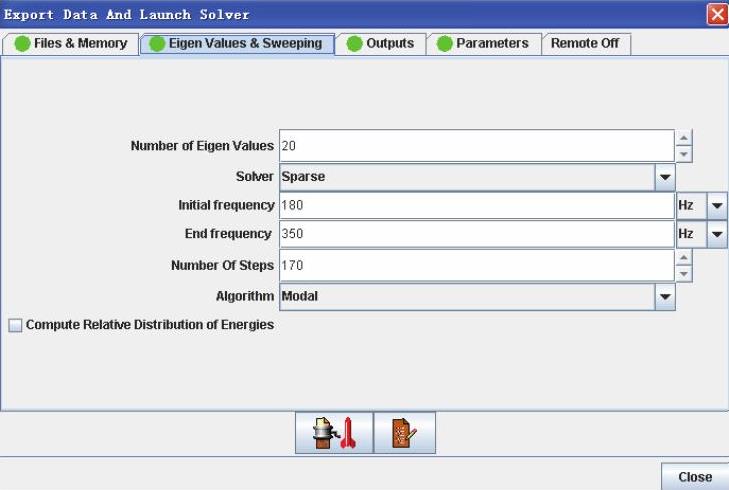This screenshot has height=490, width=729.
Task: Go to the Parameters tab
Action: 483,44
